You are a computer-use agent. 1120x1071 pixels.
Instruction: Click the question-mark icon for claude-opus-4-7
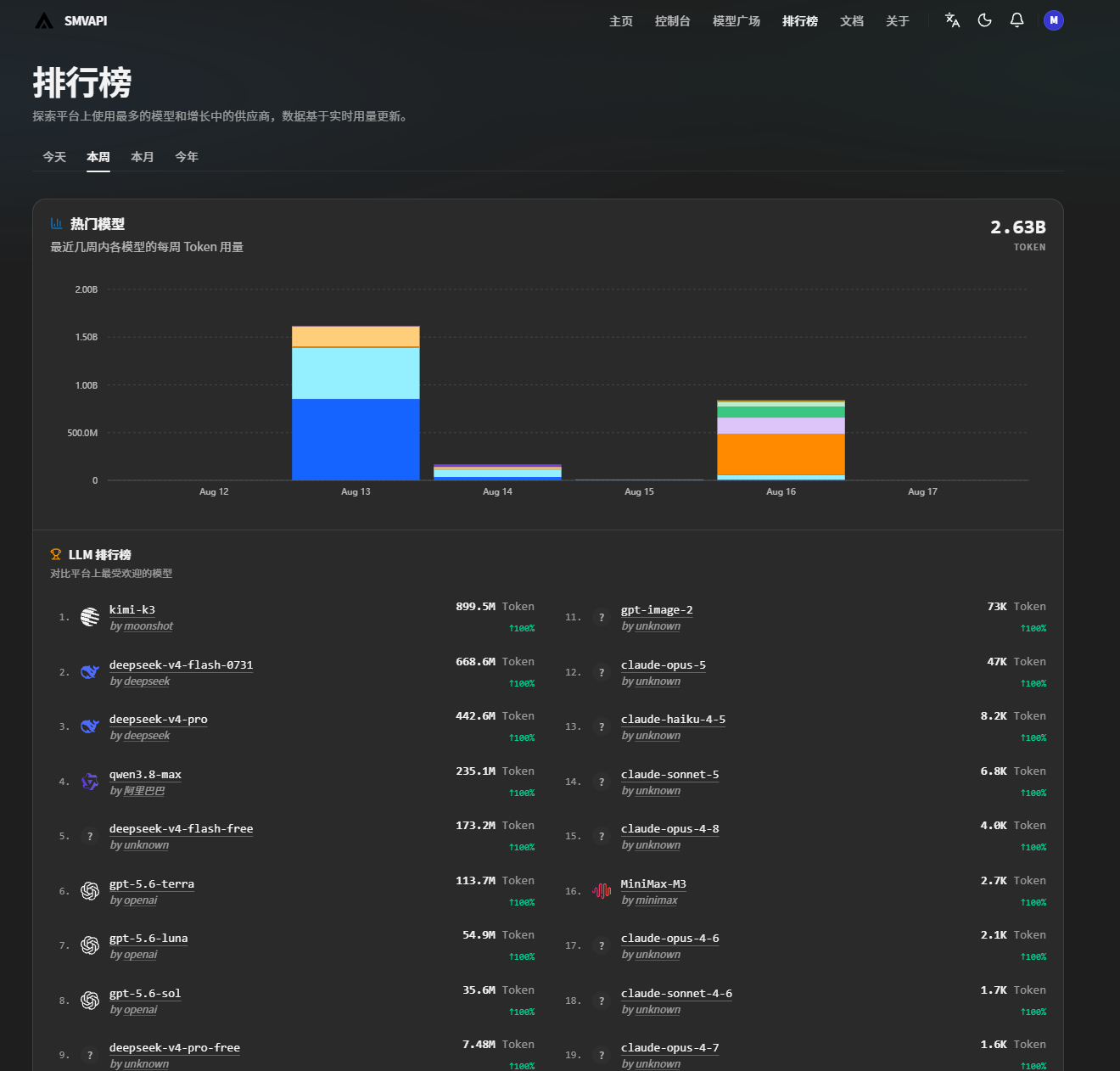click(x=602, y=1055)
